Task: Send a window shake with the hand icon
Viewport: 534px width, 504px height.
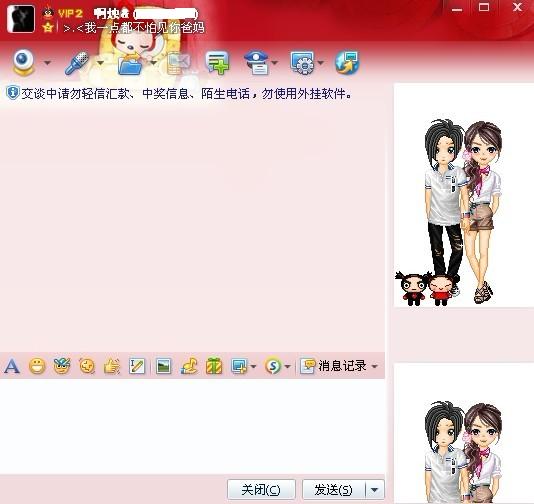Action: point(112,366)
